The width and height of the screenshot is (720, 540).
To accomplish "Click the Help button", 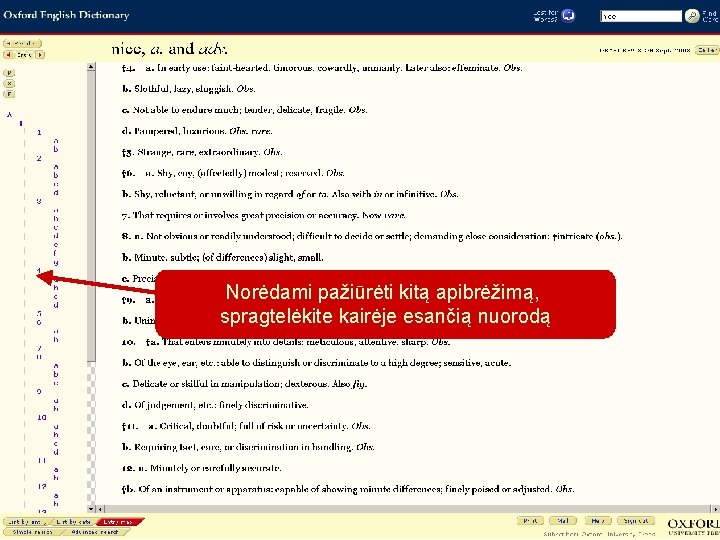I will [x=598, y=521].
